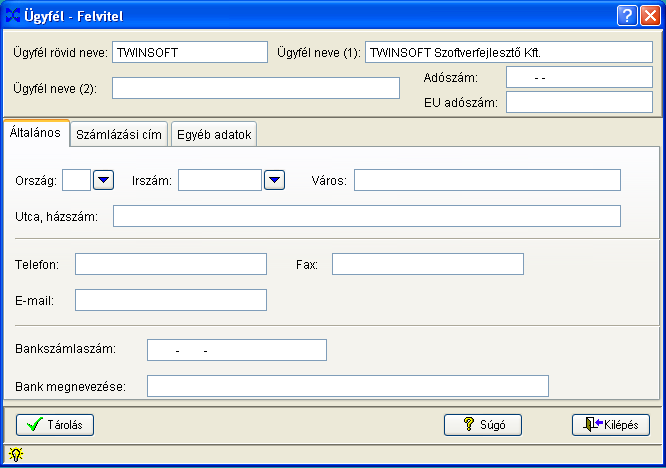Image resolution: width=666 pixels, height=468 pixels.
Task: Open help with the Súgó button
Action: [x=483, y=425]
